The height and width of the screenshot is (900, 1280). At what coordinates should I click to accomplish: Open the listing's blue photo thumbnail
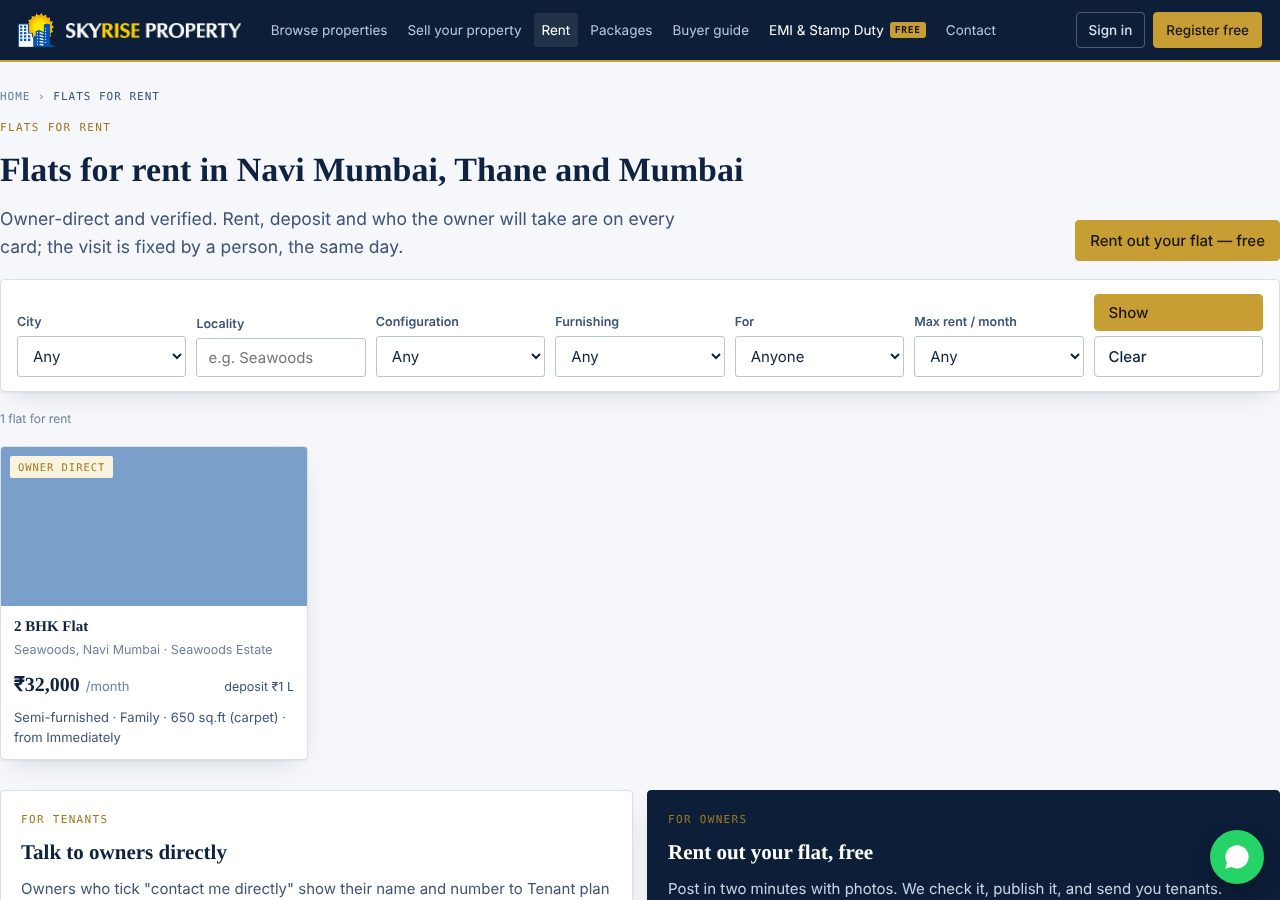click(x=154, y=526)
